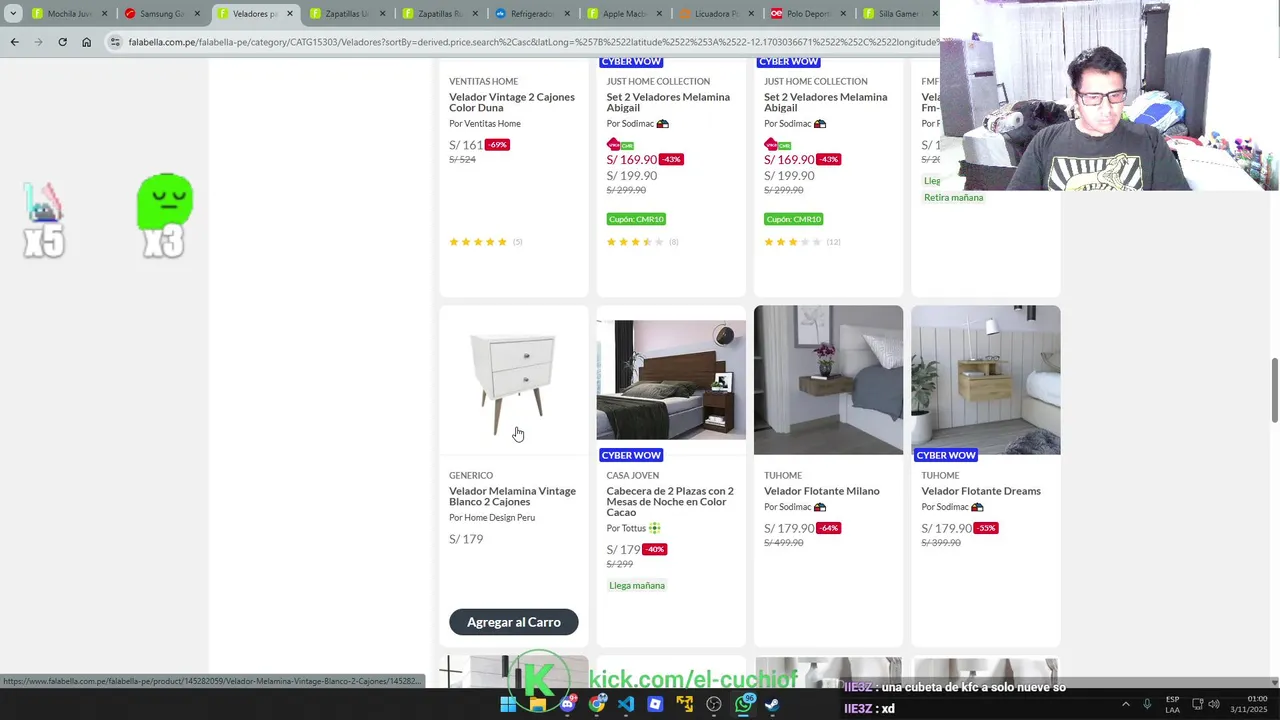Open the volume control in the tray
Viewport: 1280px width, 720px height.
[x=1214, y=704]
